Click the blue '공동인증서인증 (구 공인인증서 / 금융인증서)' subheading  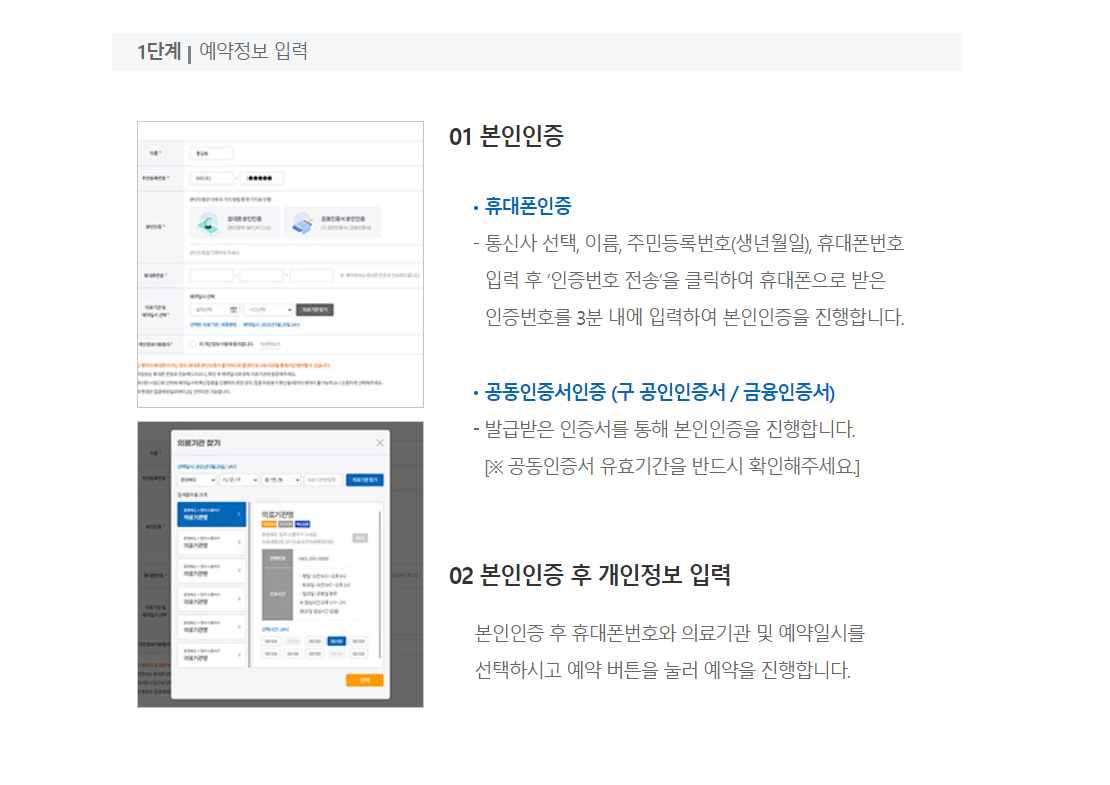pos(660,392)
